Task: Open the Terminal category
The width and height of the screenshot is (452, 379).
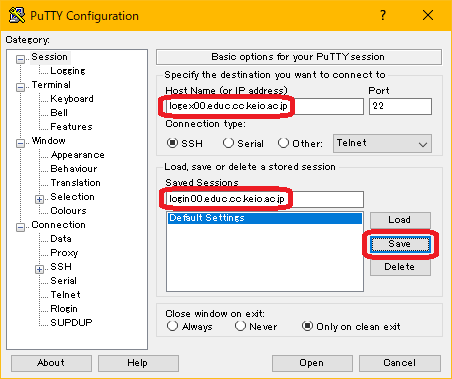Action: pyautogui.click(x=51, y=85)
